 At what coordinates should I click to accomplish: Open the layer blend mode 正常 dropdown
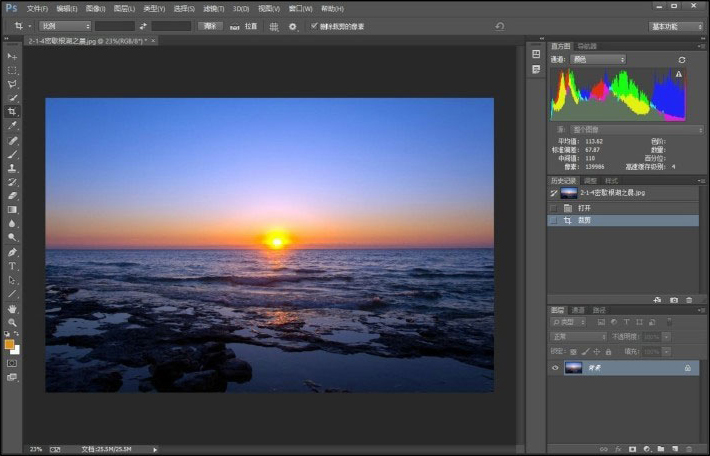pyautogui.click(x=580, y=337)
